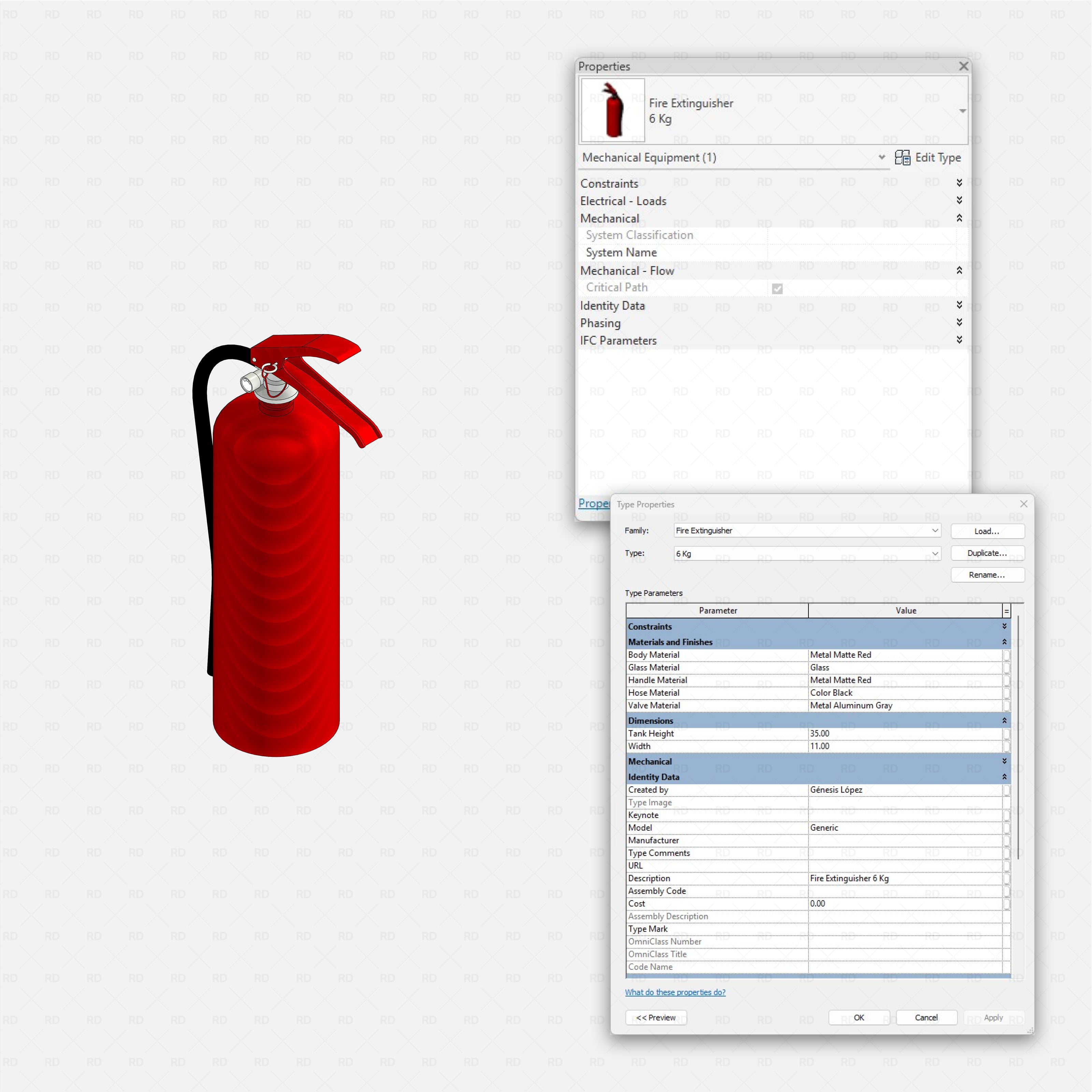The image size is (1092, 1092).
Task: Click the Parameter column header
Action: [717, 610]
